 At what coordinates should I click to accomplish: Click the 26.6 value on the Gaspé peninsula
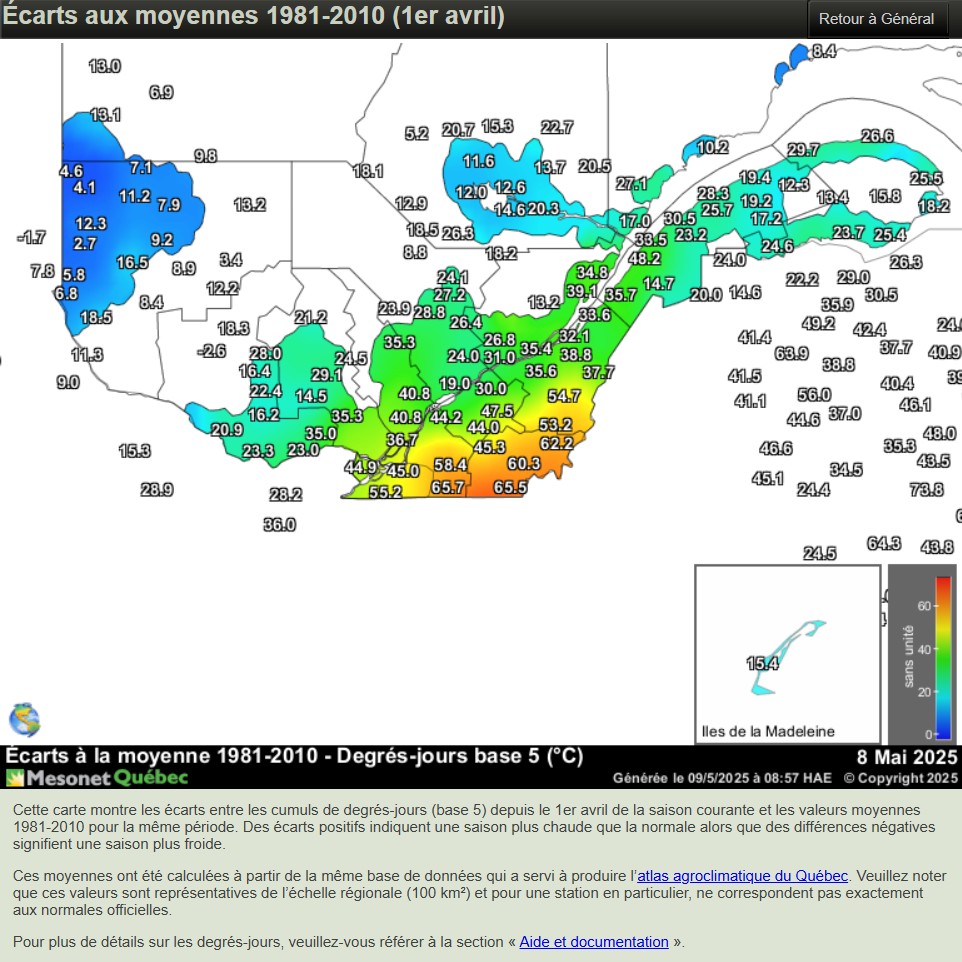click(x=876, y=136)
